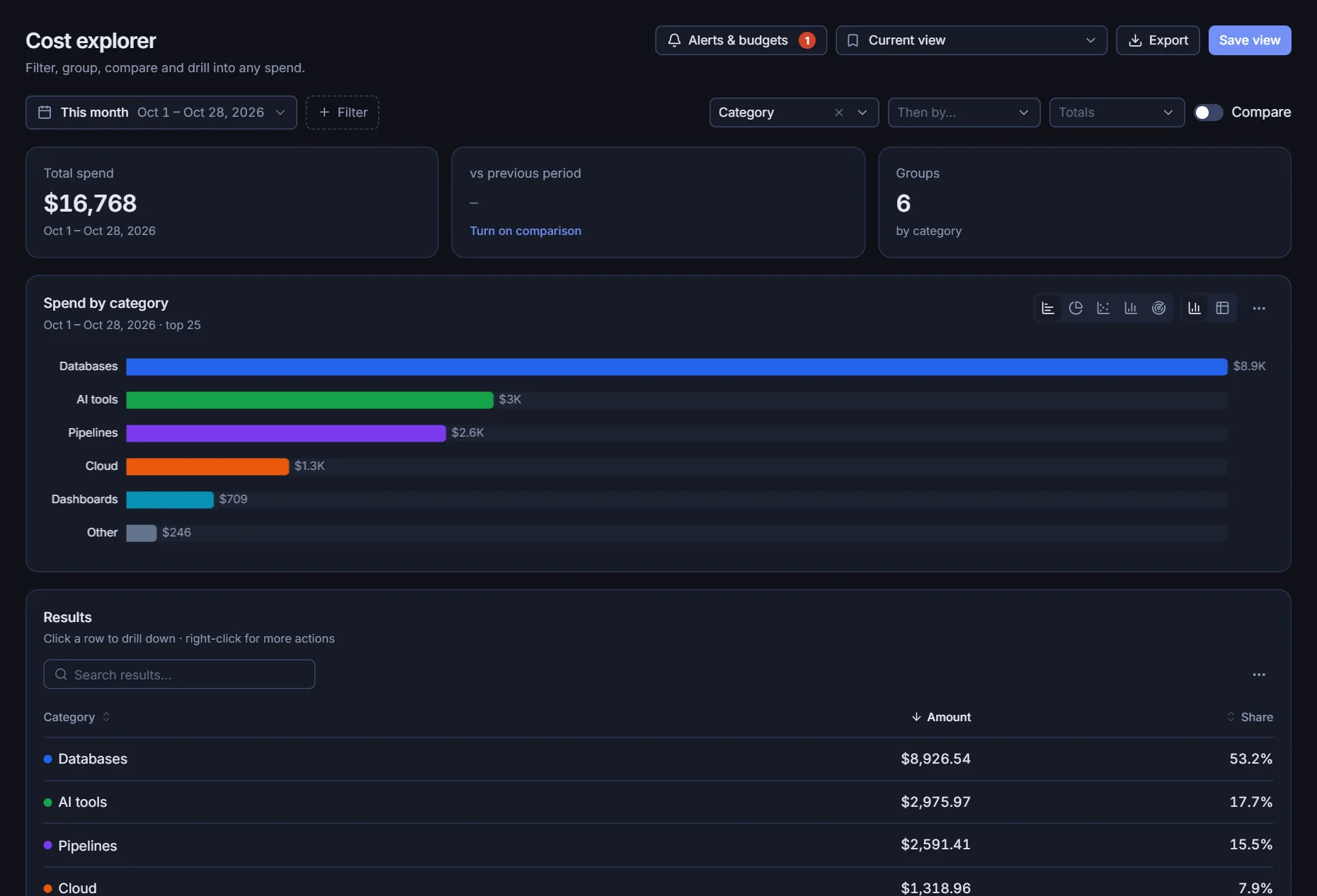Click the 17.7% share value
This screenshot has width=1317, height=896.
[1251, 802]
